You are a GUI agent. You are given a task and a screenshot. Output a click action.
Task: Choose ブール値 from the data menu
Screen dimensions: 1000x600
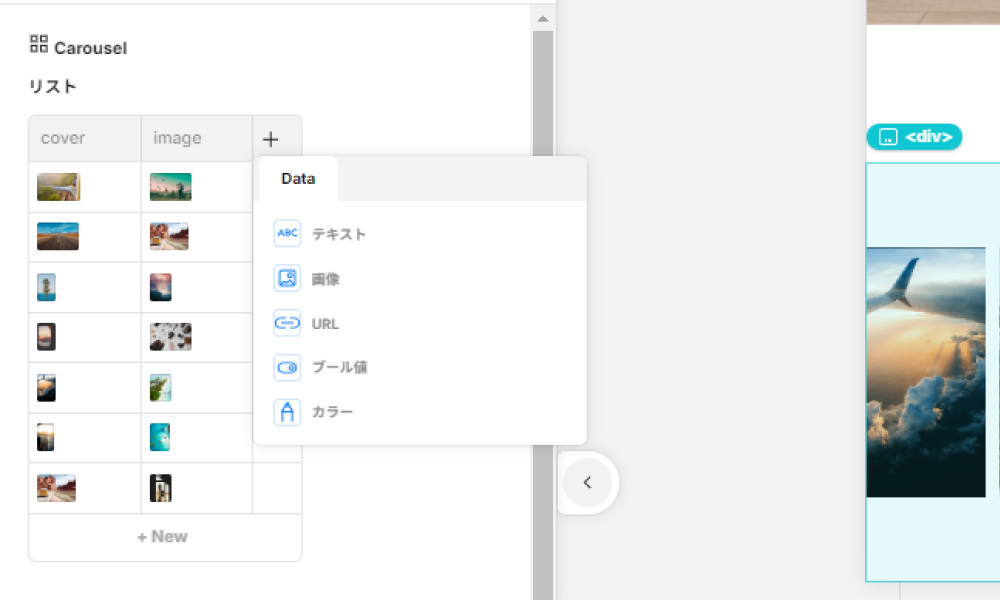click(x=339, y=368)
